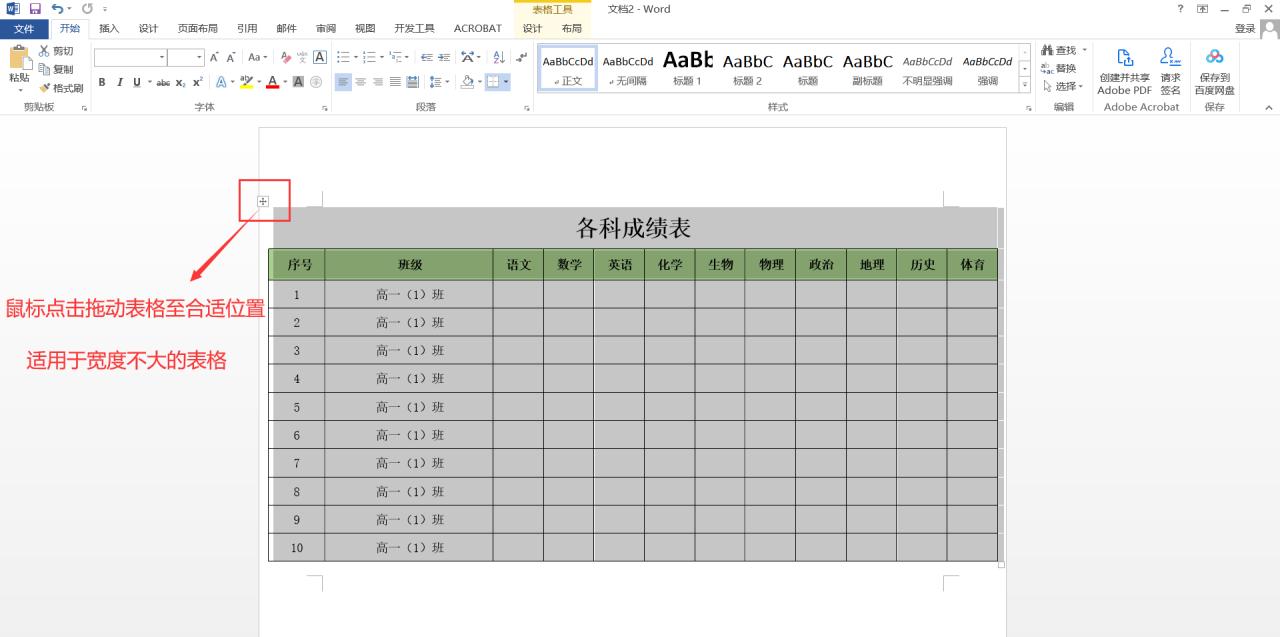The height and width of the screenshot is (637, 1280).
Task: Toggle Align Left paragraph alignment
Action: click(343, 82)
